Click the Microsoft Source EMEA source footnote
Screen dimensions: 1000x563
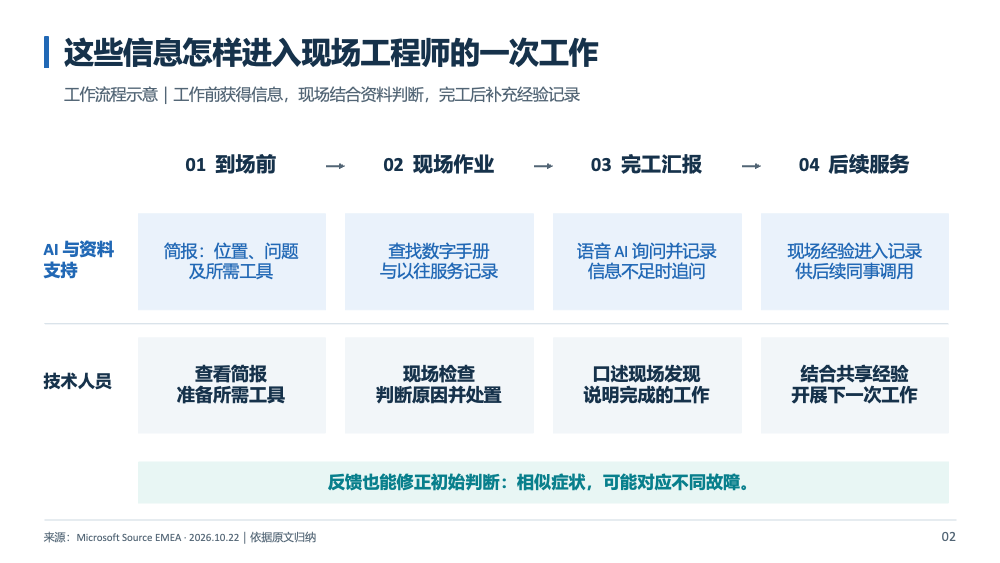(x=180, y=537)
